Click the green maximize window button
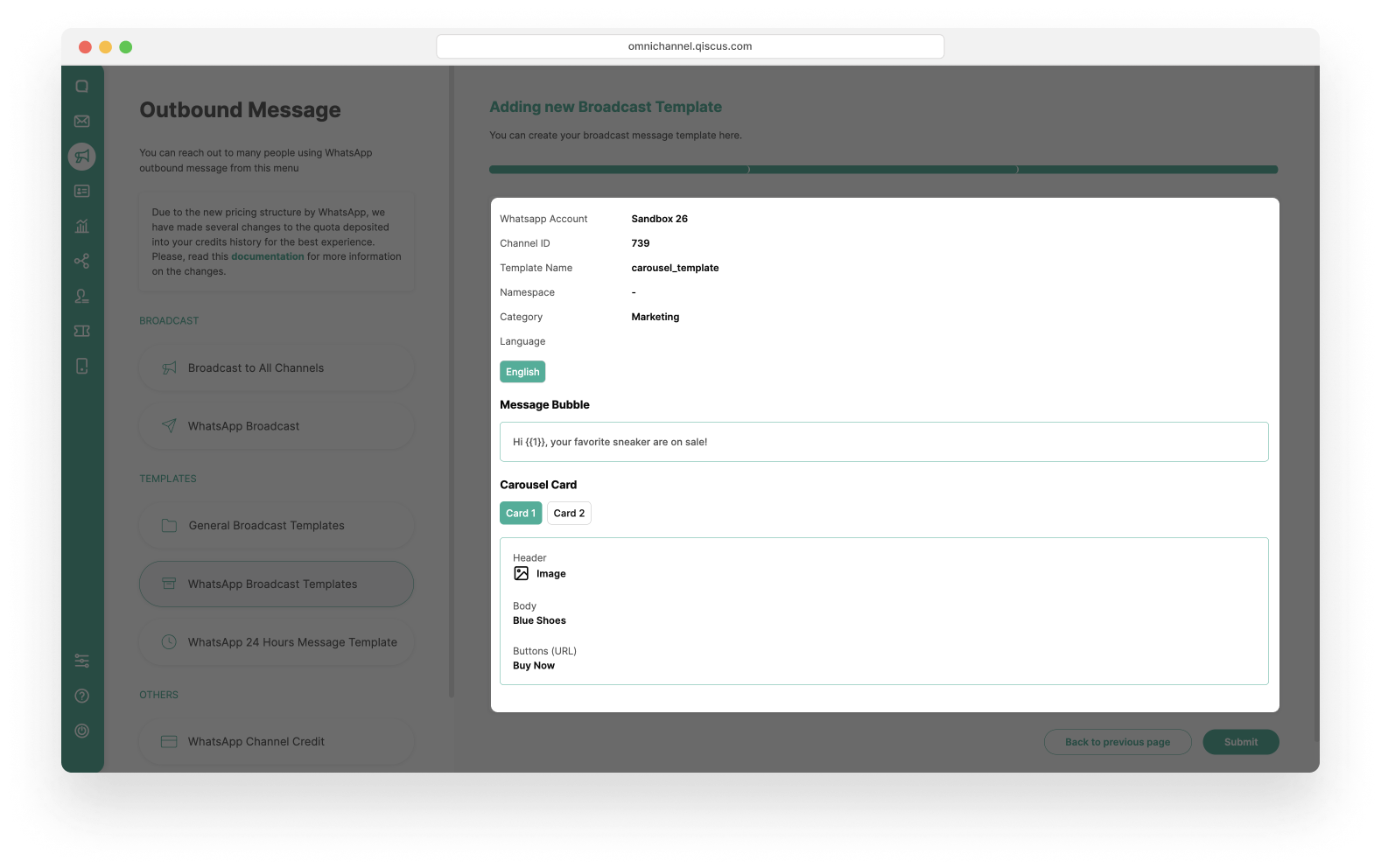The height and width of the screenshot is (868, 1381). click(126, 47)
